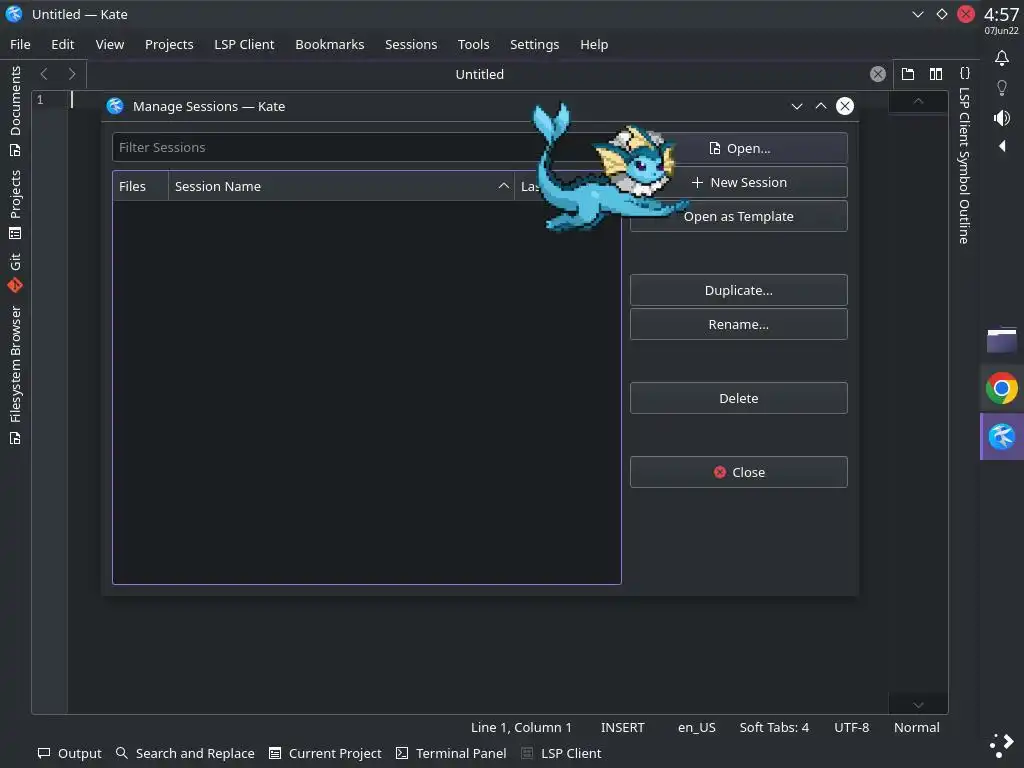Open the Git side panel

click(x=15, y=272)
